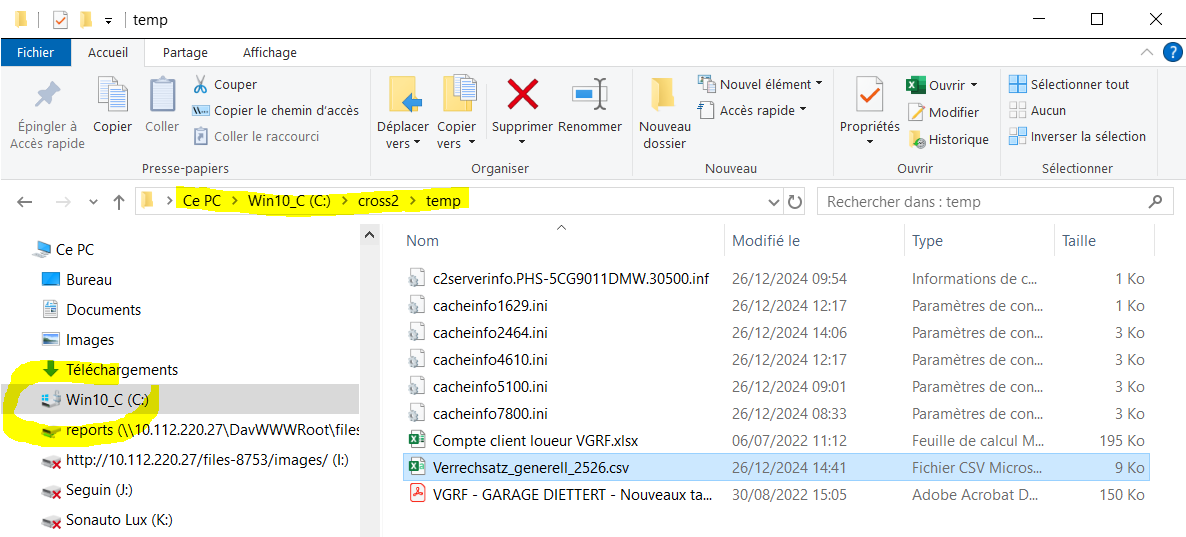Screen dimensions: 1186x537
Task: Click Win10_C (C:) in the address bar
Action: tap(289, 201)
